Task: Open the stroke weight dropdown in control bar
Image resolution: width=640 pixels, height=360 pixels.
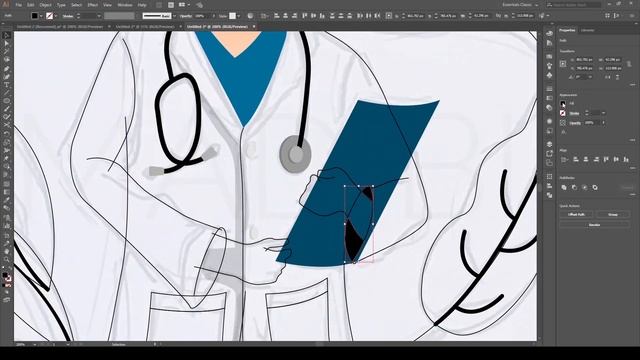Action: pos(98,16)
